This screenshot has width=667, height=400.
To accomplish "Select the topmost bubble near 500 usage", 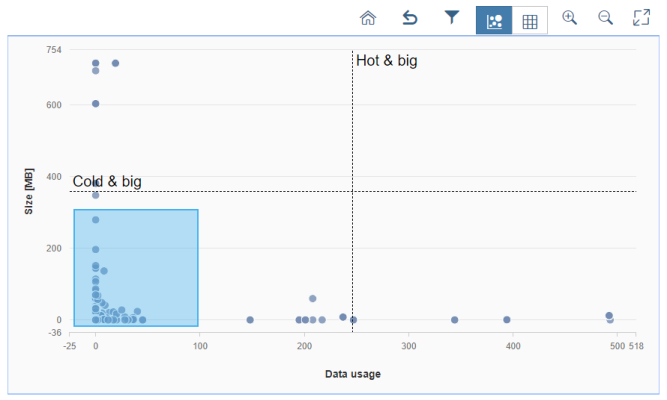I will tap(609, 316).
